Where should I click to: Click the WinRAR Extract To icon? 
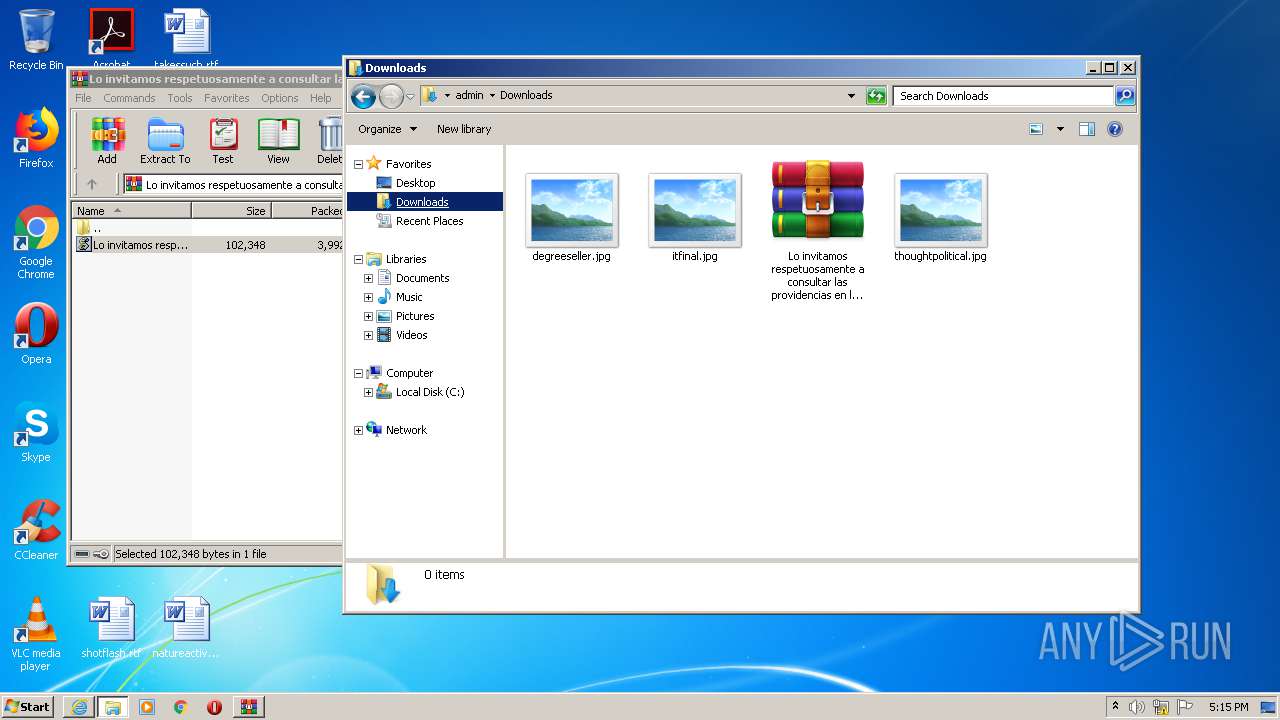pyautogui.click(x=165, y=141)
